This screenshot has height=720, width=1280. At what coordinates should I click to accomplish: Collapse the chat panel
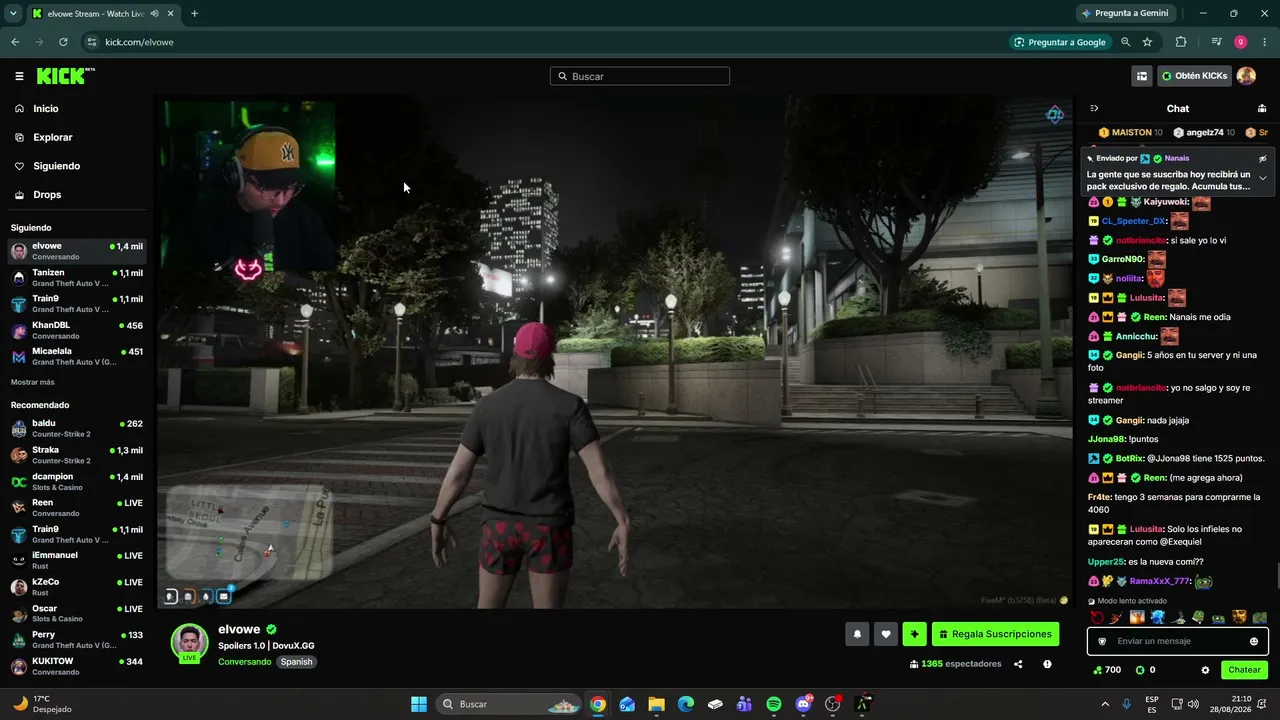[1094, 108]
